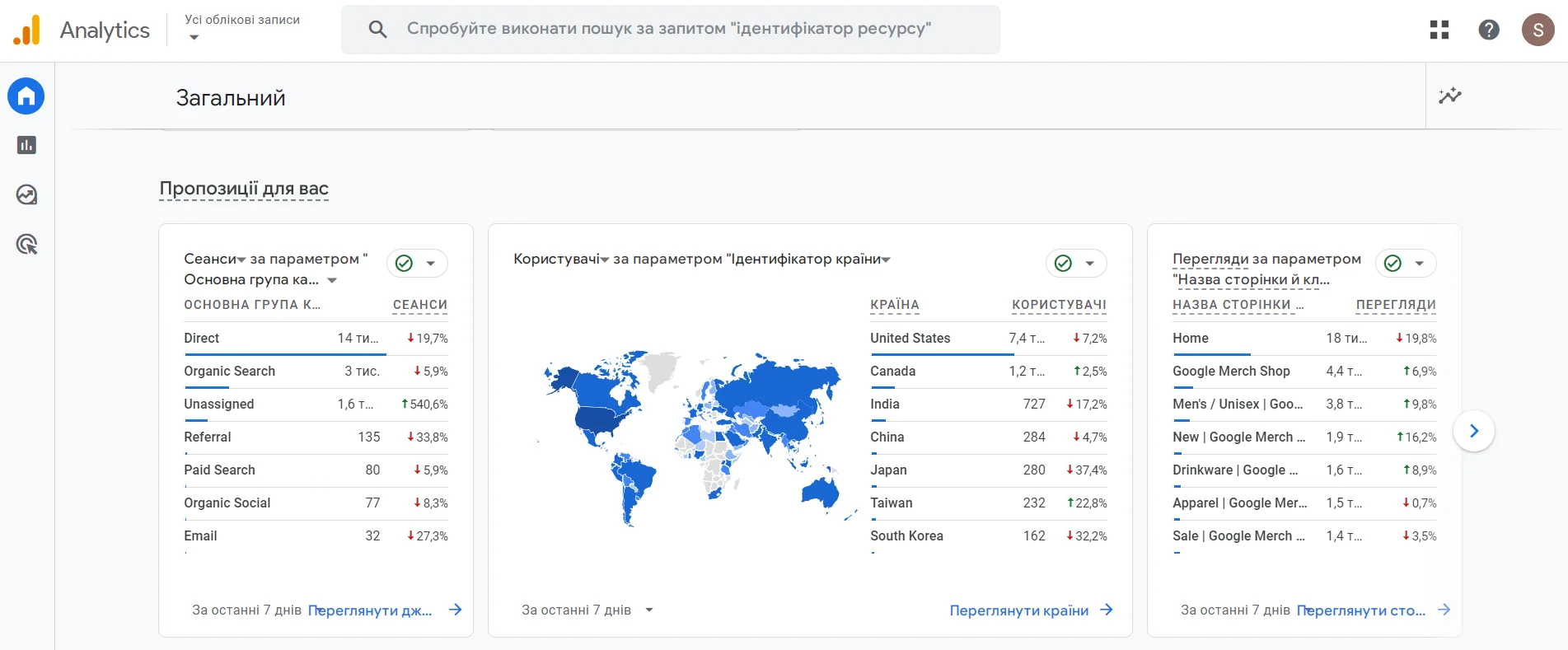Click the 'Переглянути сто...' link

1361,610
